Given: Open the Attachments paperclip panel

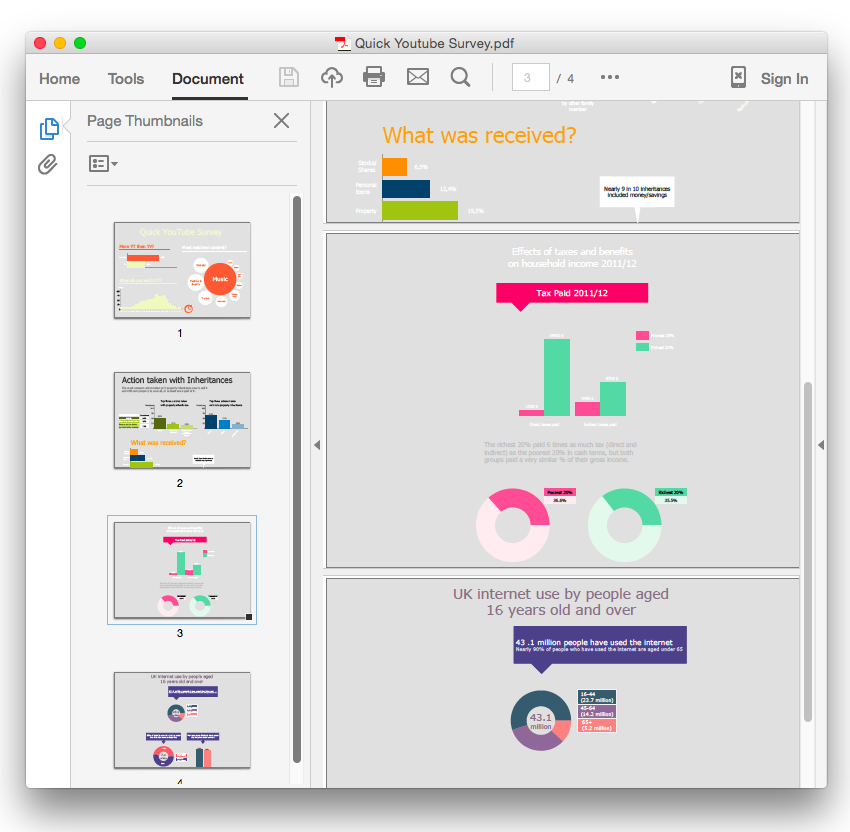Looking at the screenshot, I should click(x=48, y=164).
